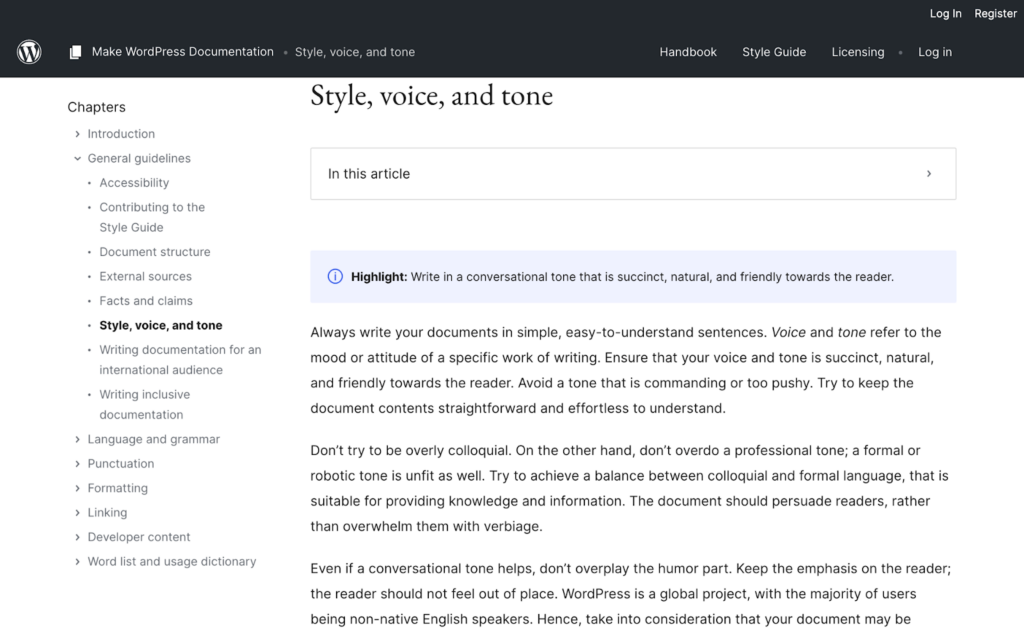Screen dimensions: 1024x636
Task: Click the documentation pages icon beside site title
Action: pos(75,51)
